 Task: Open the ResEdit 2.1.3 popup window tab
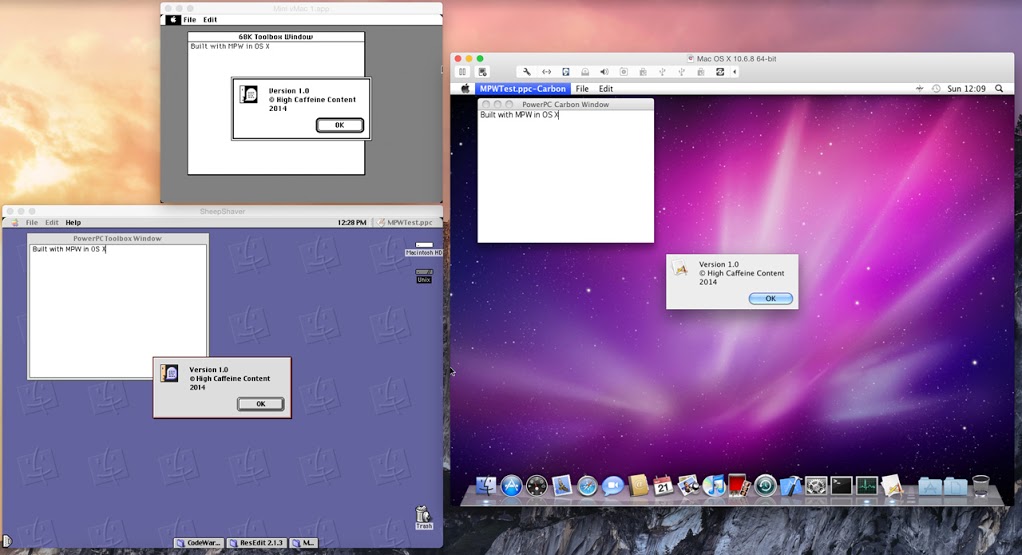257,543
